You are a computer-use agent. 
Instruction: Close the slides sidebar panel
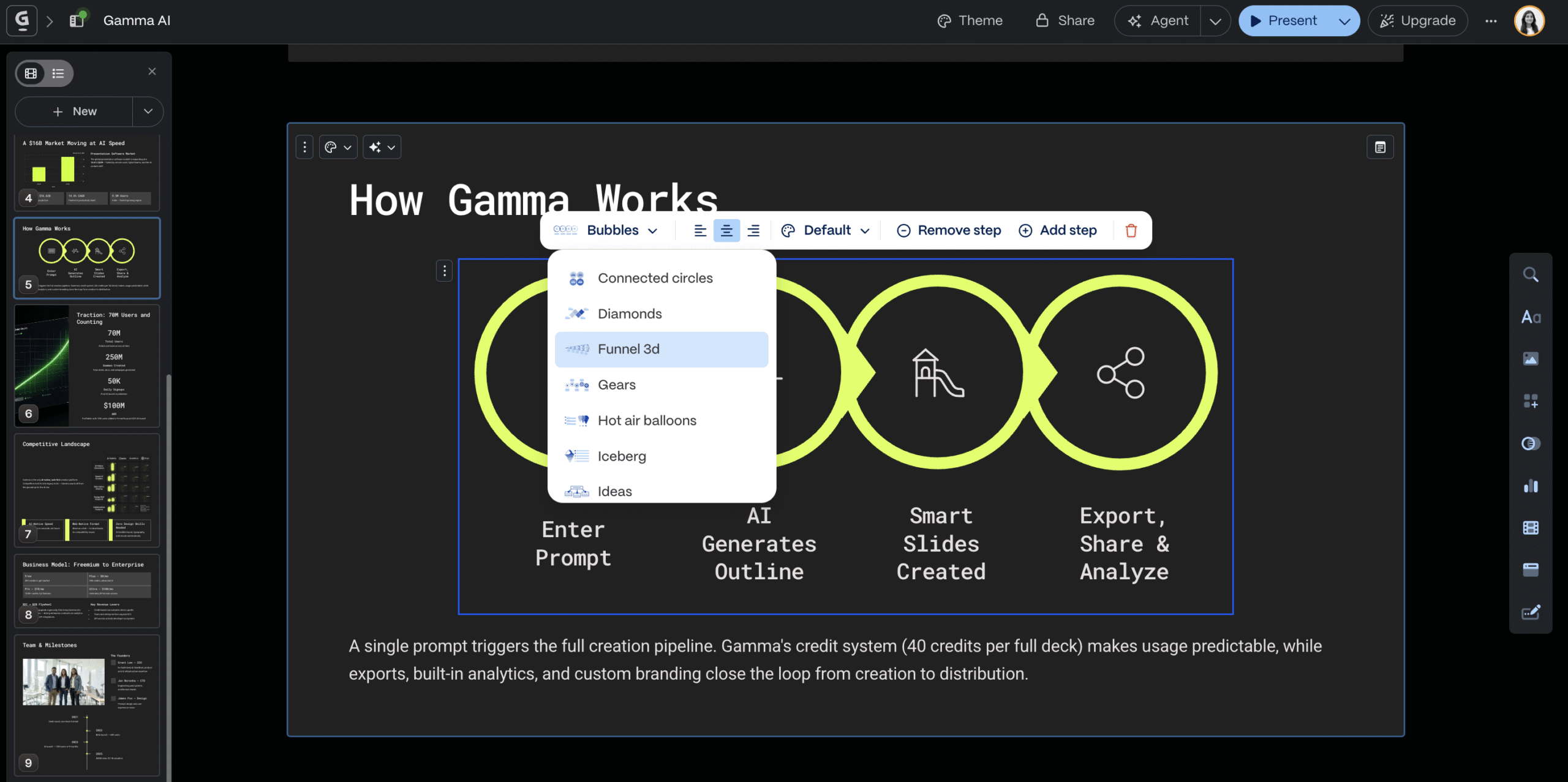tap(152, 72)
